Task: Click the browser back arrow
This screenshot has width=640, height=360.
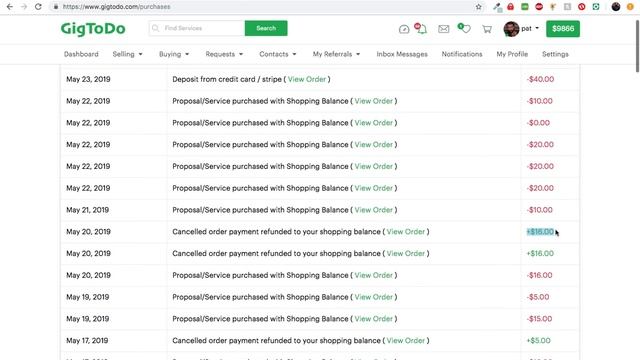Action: click(x=10, y=7)
